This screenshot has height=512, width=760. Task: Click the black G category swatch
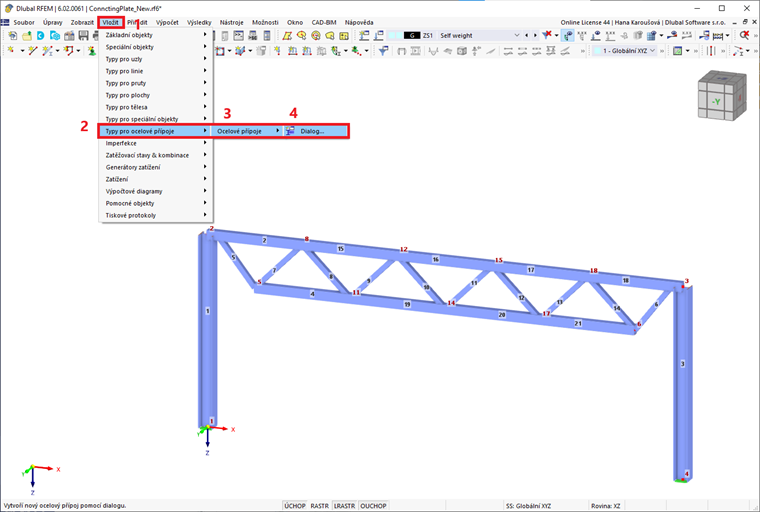point(412,35)
